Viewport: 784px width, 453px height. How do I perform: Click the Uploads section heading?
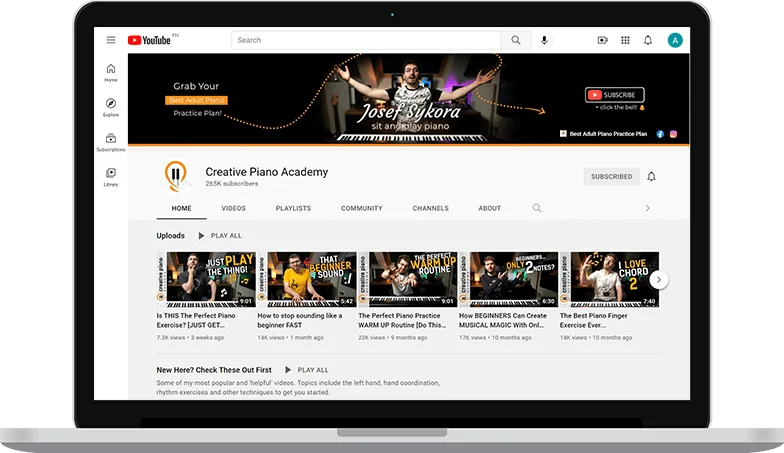tap(170, 236)
